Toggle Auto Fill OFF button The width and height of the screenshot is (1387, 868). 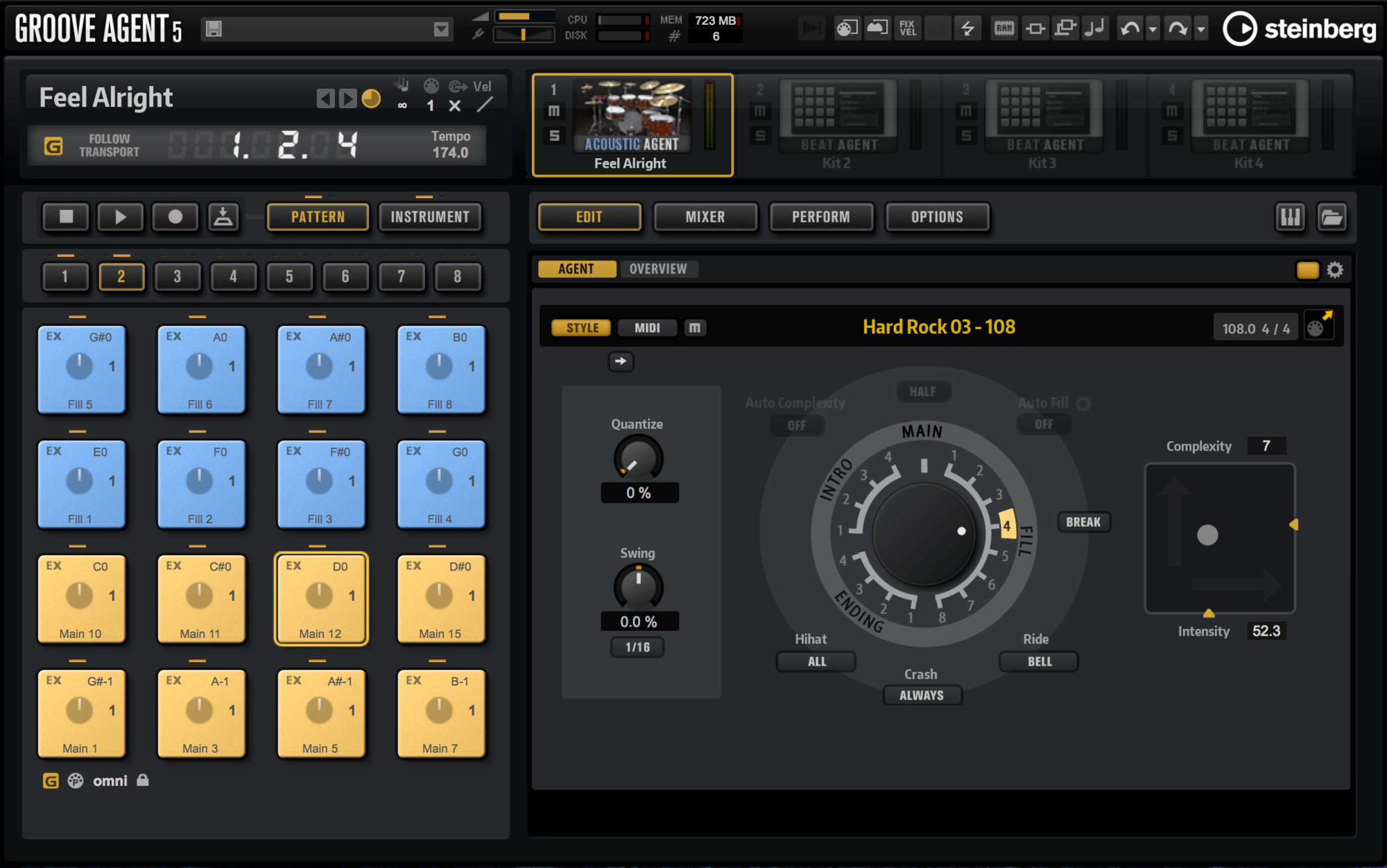(1044, 424)
